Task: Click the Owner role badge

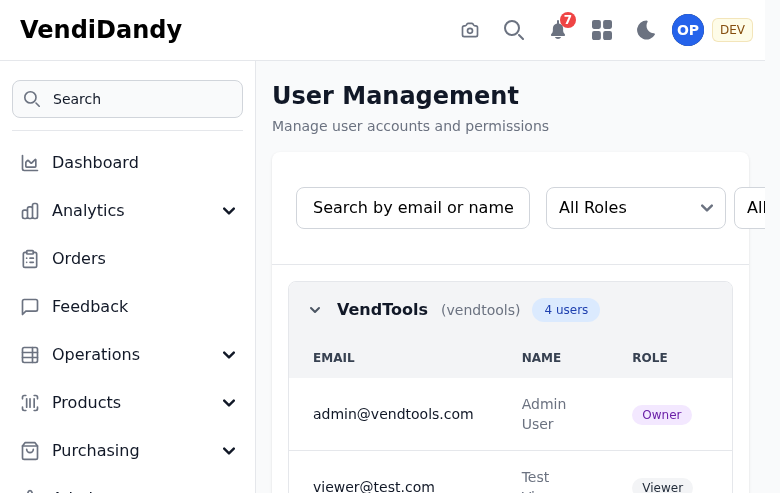Action: point(662,415)
